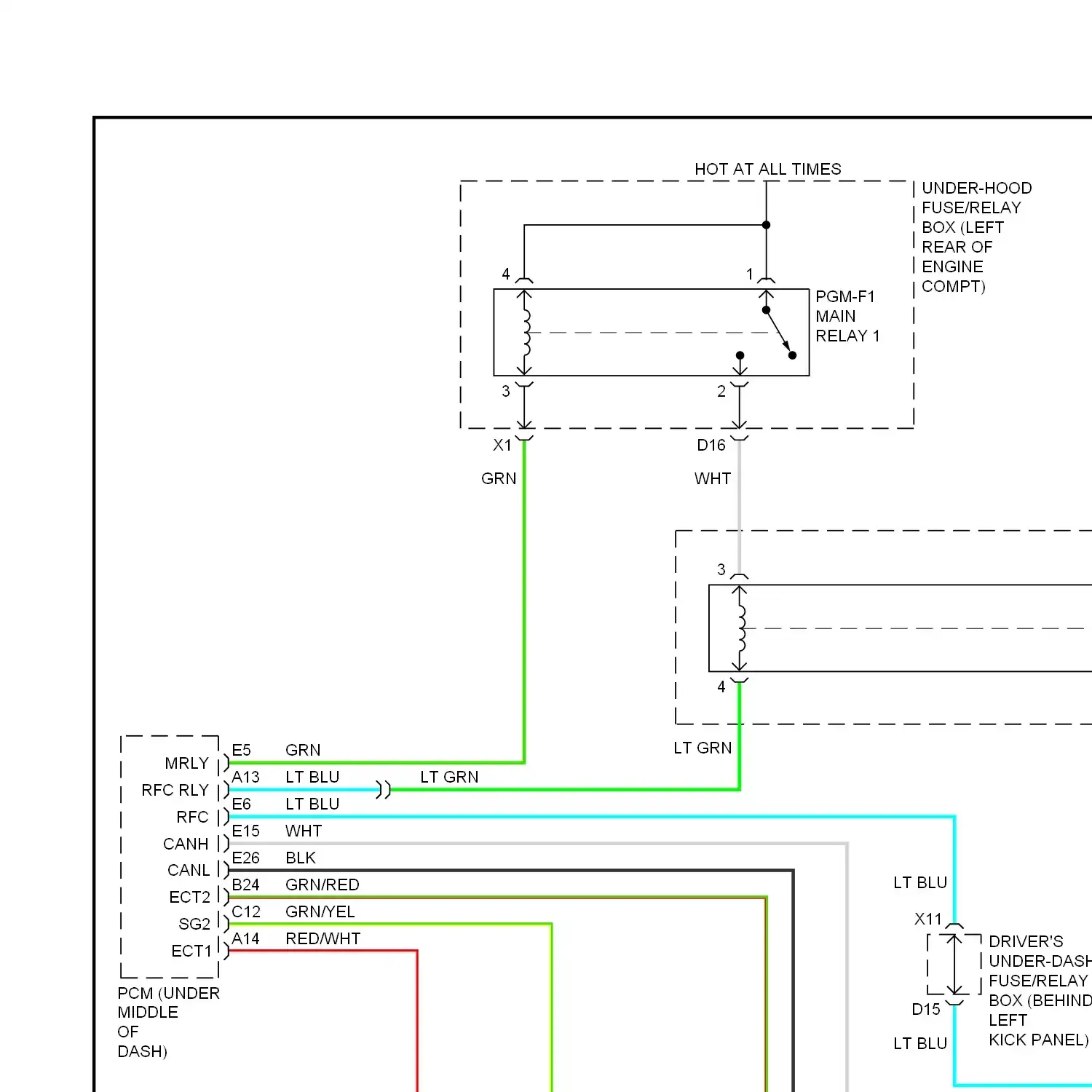This screenshot has height=1092, width=1092.
Task: Select terminal B24 on the PCM
Action: 245,885
